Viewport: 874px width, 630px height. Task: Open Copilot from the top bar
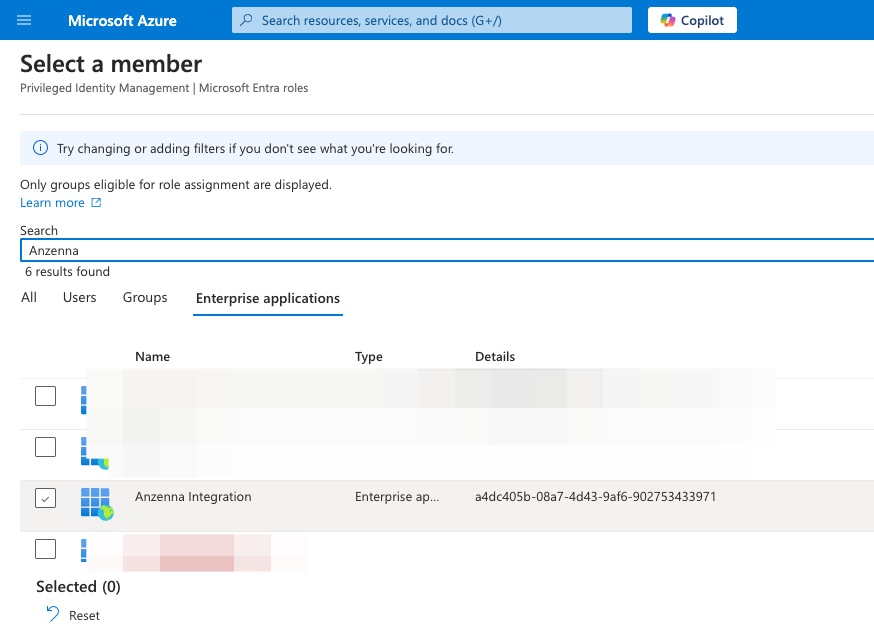point(692,20)
